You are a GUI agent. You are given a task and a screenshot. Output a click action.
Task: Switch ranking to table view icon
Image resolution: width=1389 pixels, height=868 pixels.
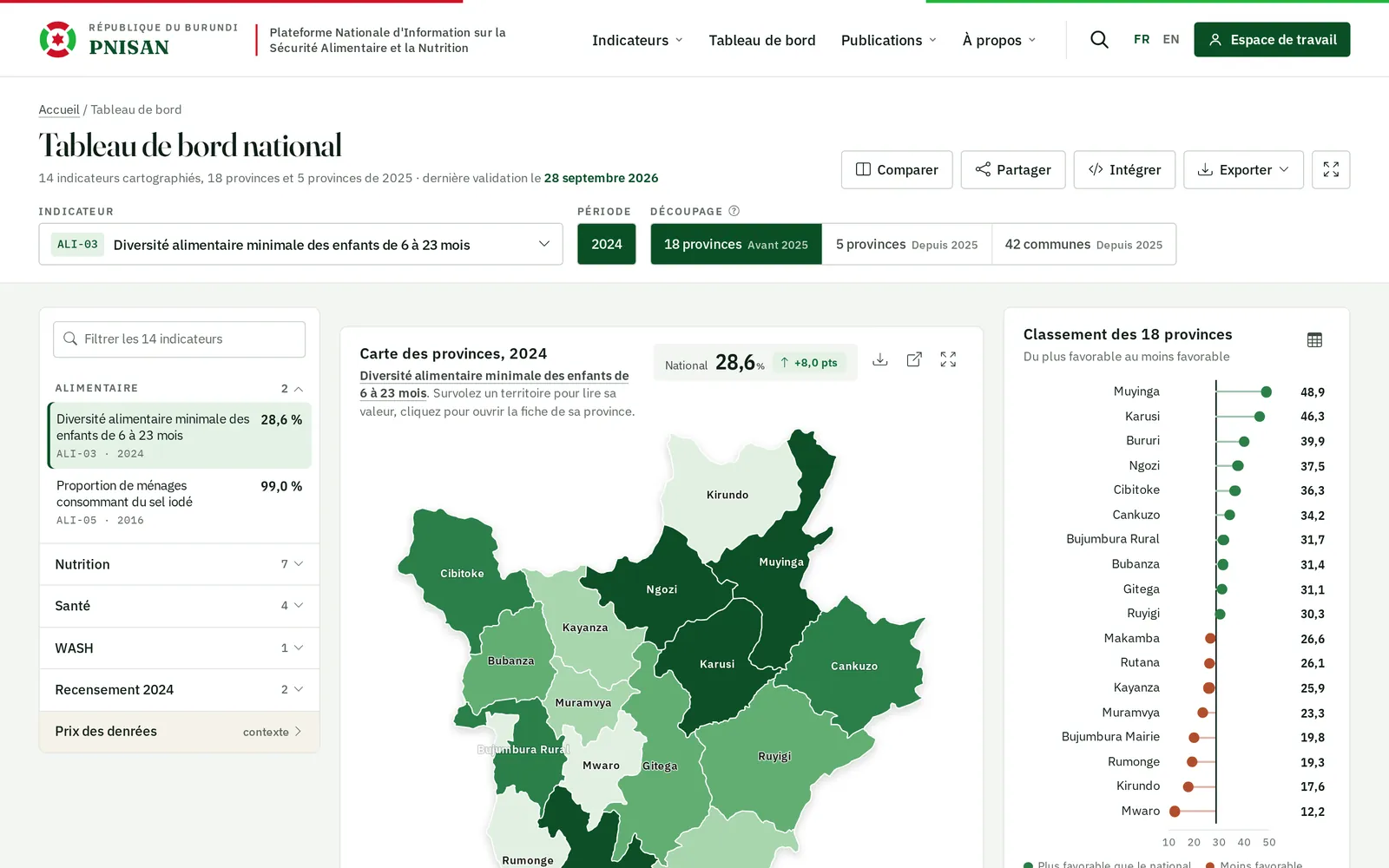coord(1314,340)
